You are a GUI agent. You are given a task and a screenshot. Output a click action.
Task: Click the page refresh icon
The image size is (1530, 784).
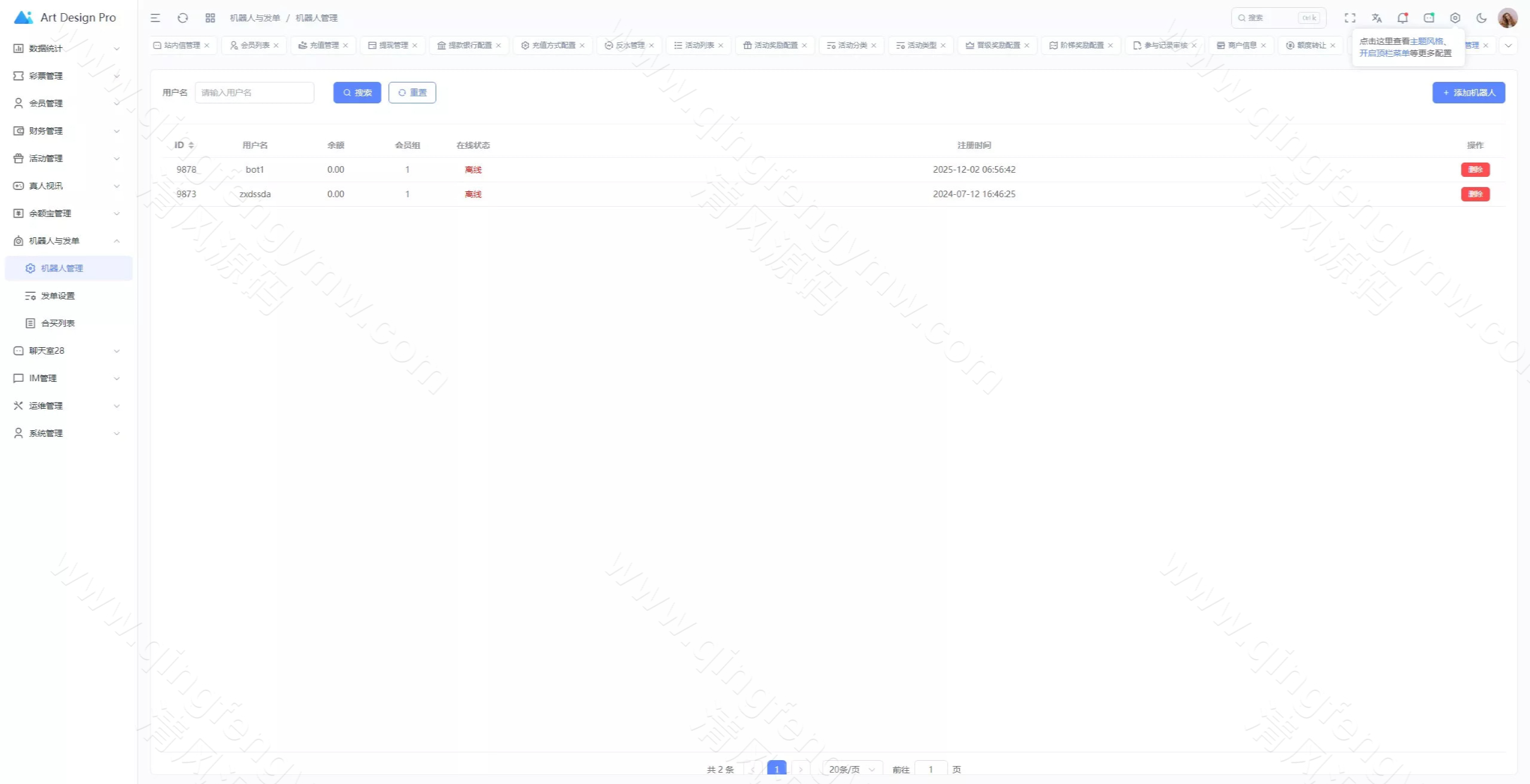[x=183, y=18]
